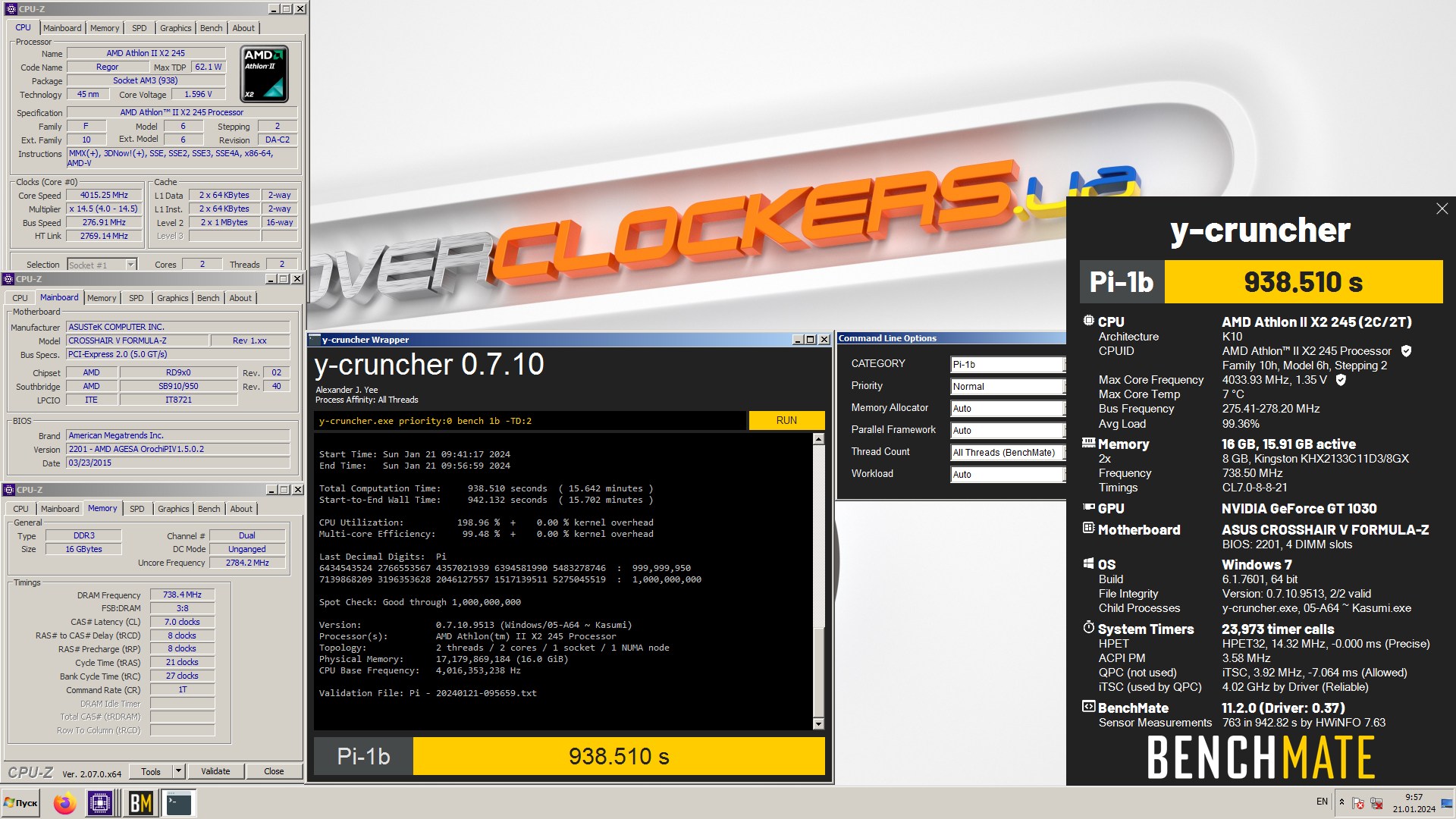Click the Memory section icon in BenchMate panel
The image size is (1456, 819).
[x=1088, y=443]
